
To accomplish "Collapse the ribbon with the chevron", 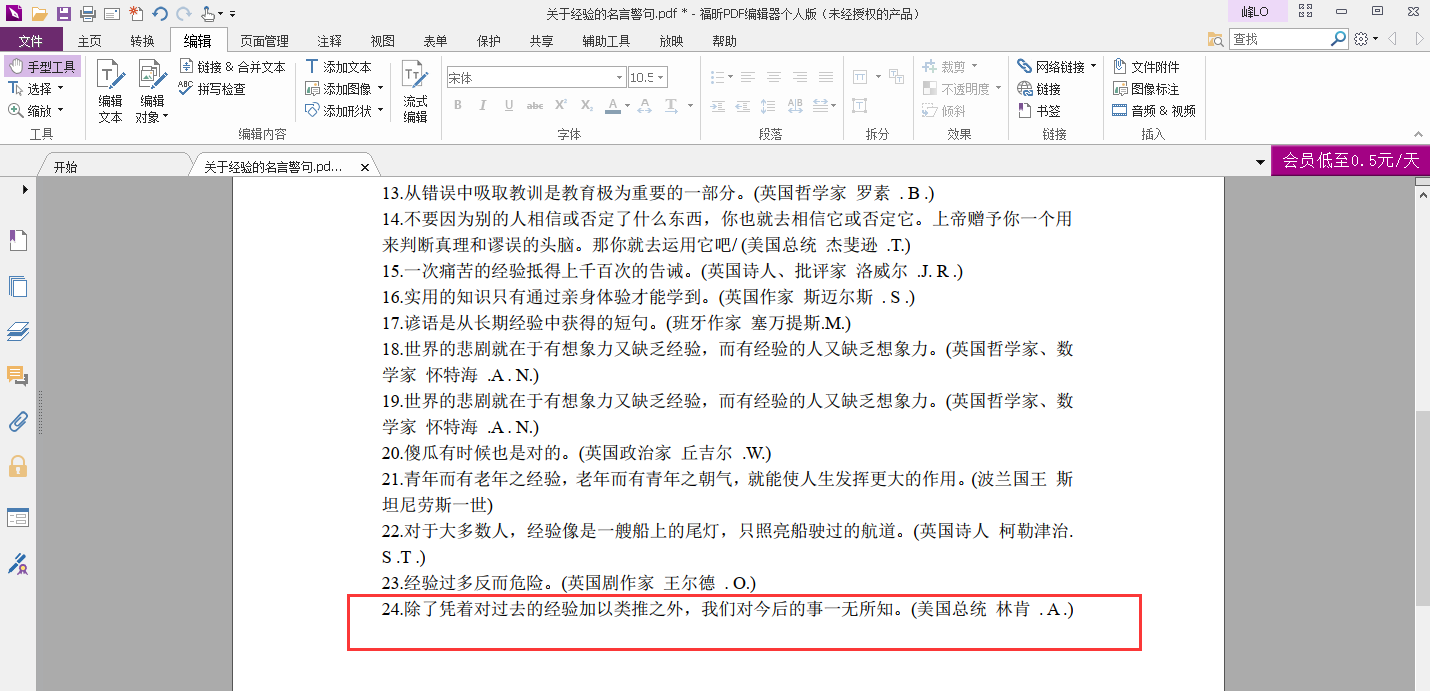I will 1418,134.
